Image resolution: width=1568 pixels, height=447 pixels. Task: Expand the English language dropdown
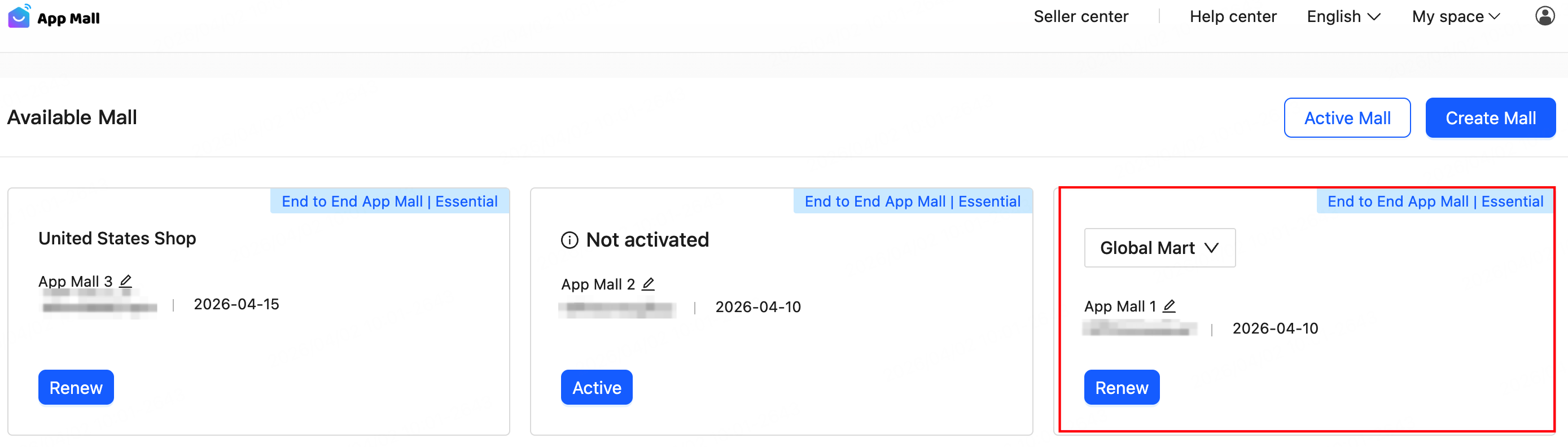(1343, 17)
